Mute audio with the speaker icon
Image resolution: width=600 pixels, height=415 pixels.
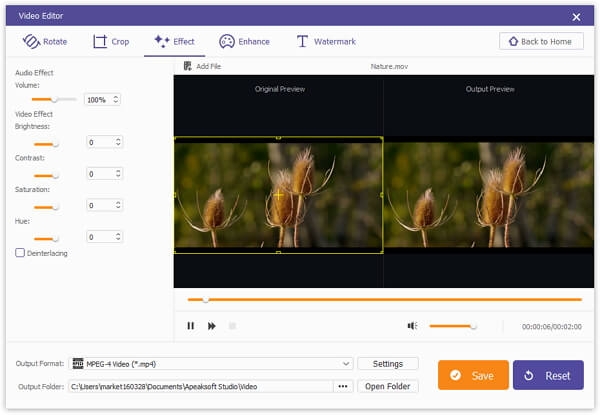pyautogui.click(x=412, y=326)
